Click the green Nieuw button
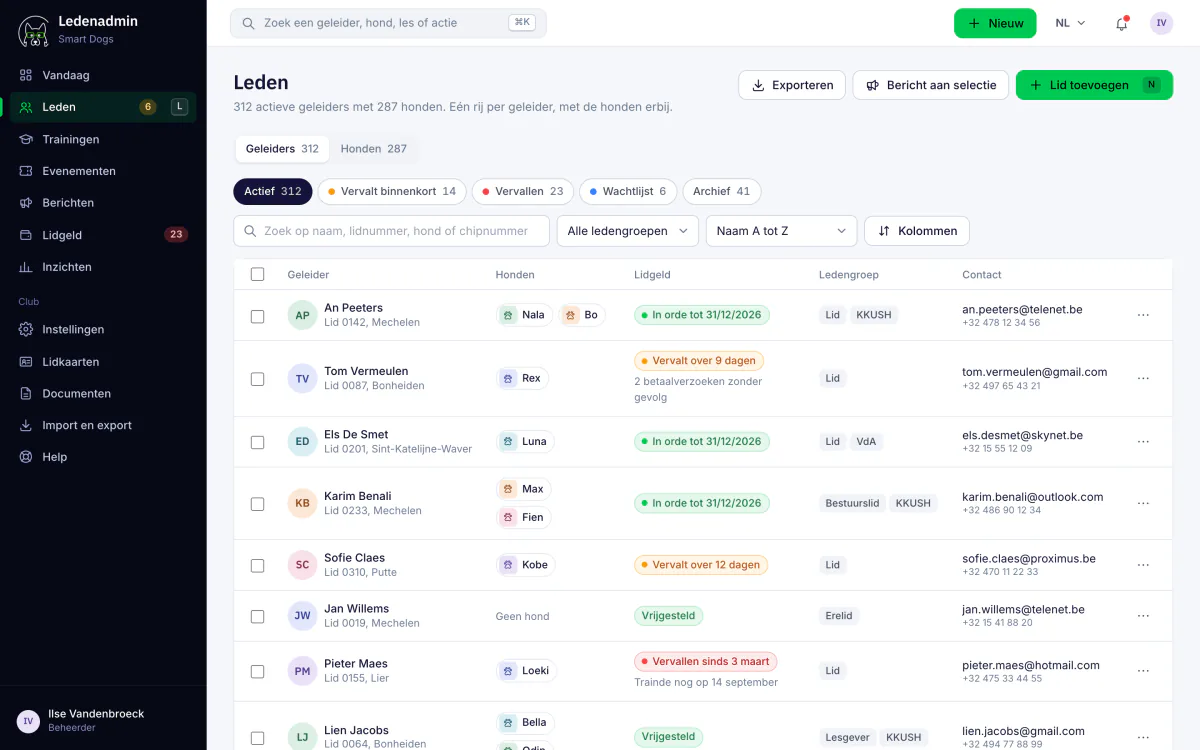 tap(995, 23)
